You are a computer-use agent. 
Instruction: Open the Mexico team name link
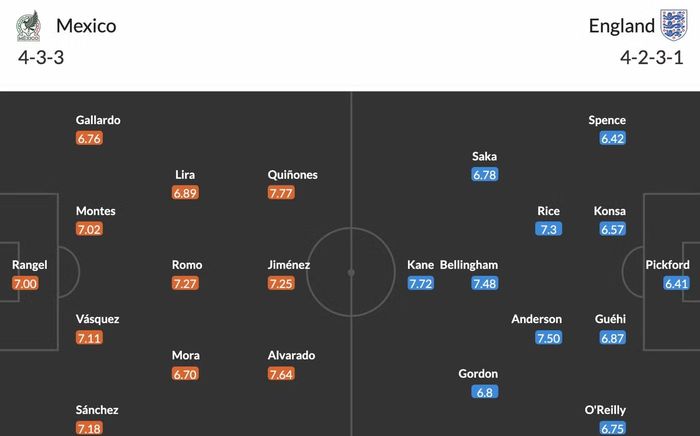tap(86, 26)
